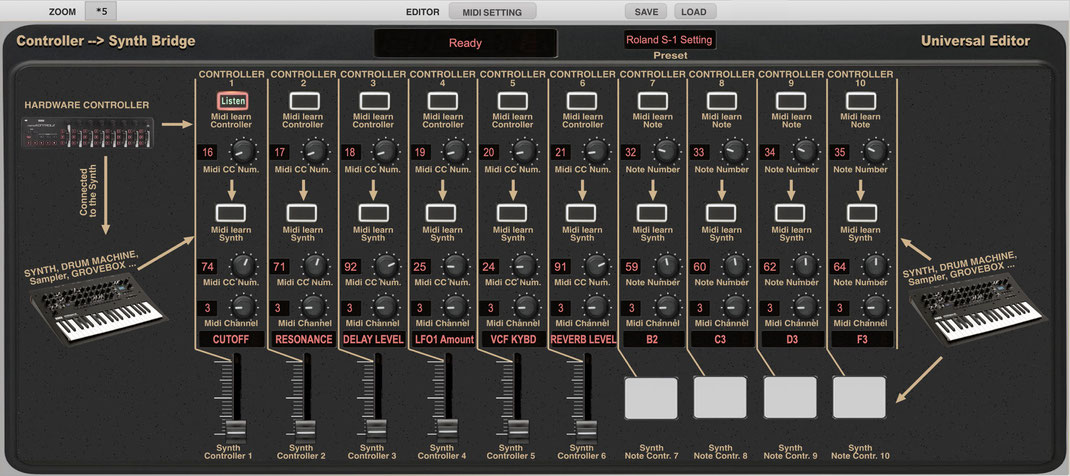Screen dimensions: 1070x476
Task: Open MIDI SETTING in the top bar
Action: pyautogui.click(x=492, y=12)
